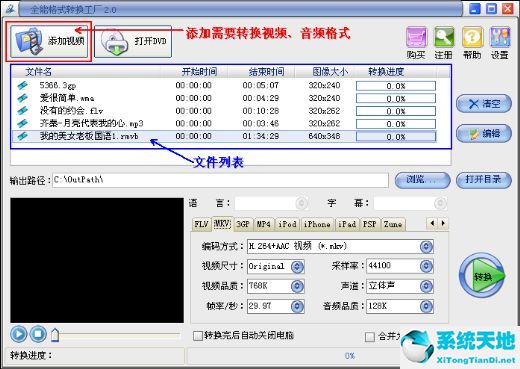Open the 设置 settings icon
Screen dimensions: 520x369
pos(500,37)
